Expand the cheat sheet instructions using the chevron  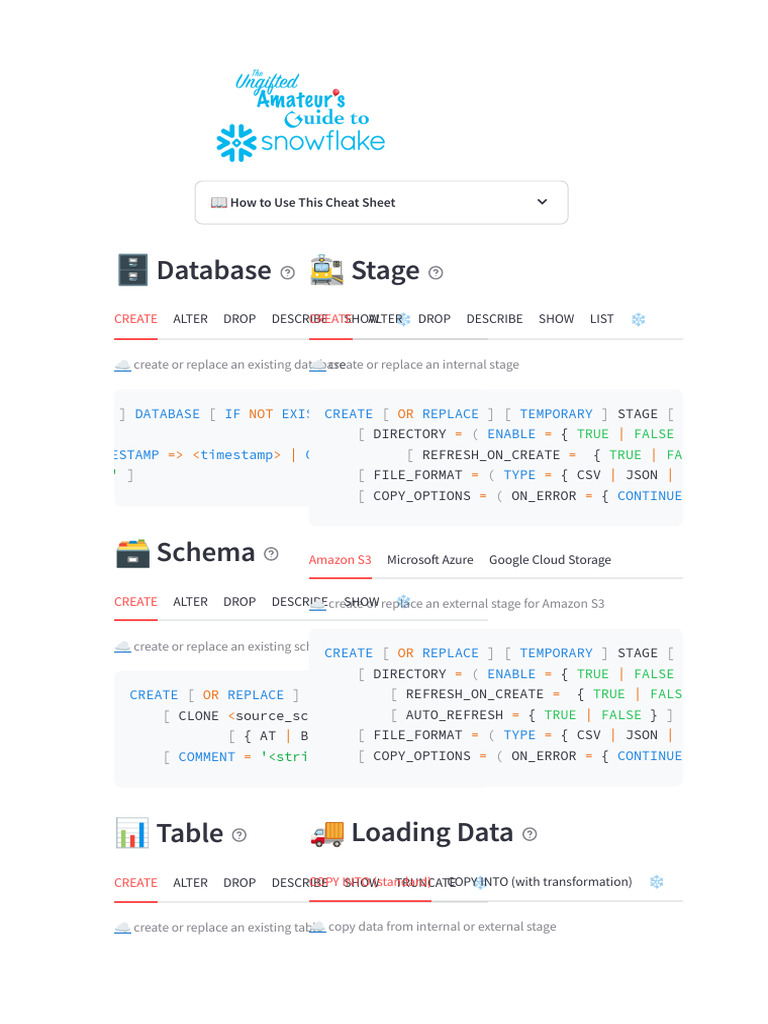[x=542, y=202]
